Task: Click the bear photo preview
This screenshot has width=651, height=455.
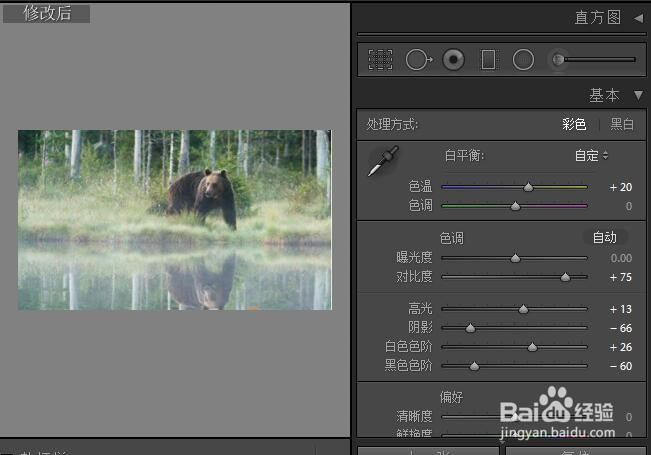Action: [175, 220]
